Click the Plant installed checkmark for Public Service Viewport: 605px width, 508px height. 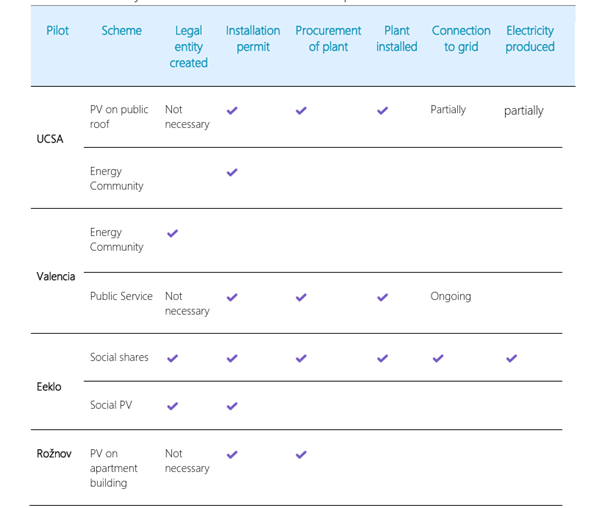pyautogui.click(x=382, y=297)
